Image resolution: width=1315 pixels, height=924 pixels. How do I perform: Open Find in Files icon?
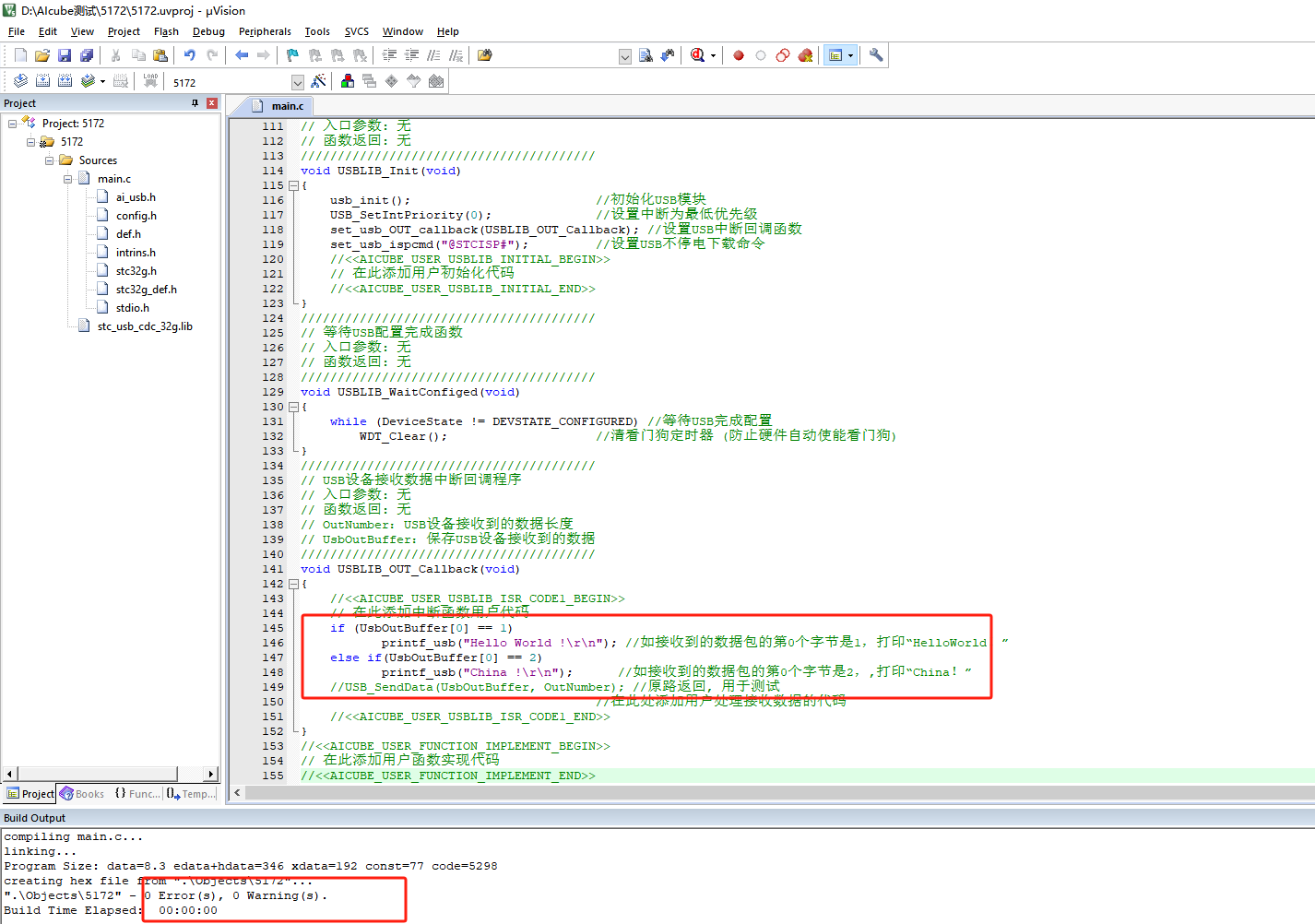[485, 55]
